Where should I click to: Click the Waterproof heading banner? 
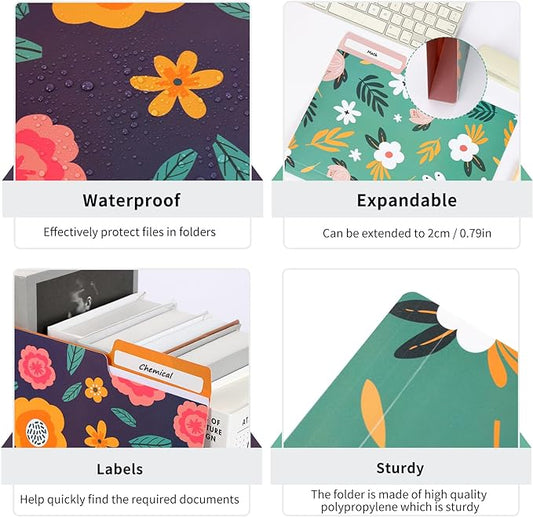[x=132, y=200]
